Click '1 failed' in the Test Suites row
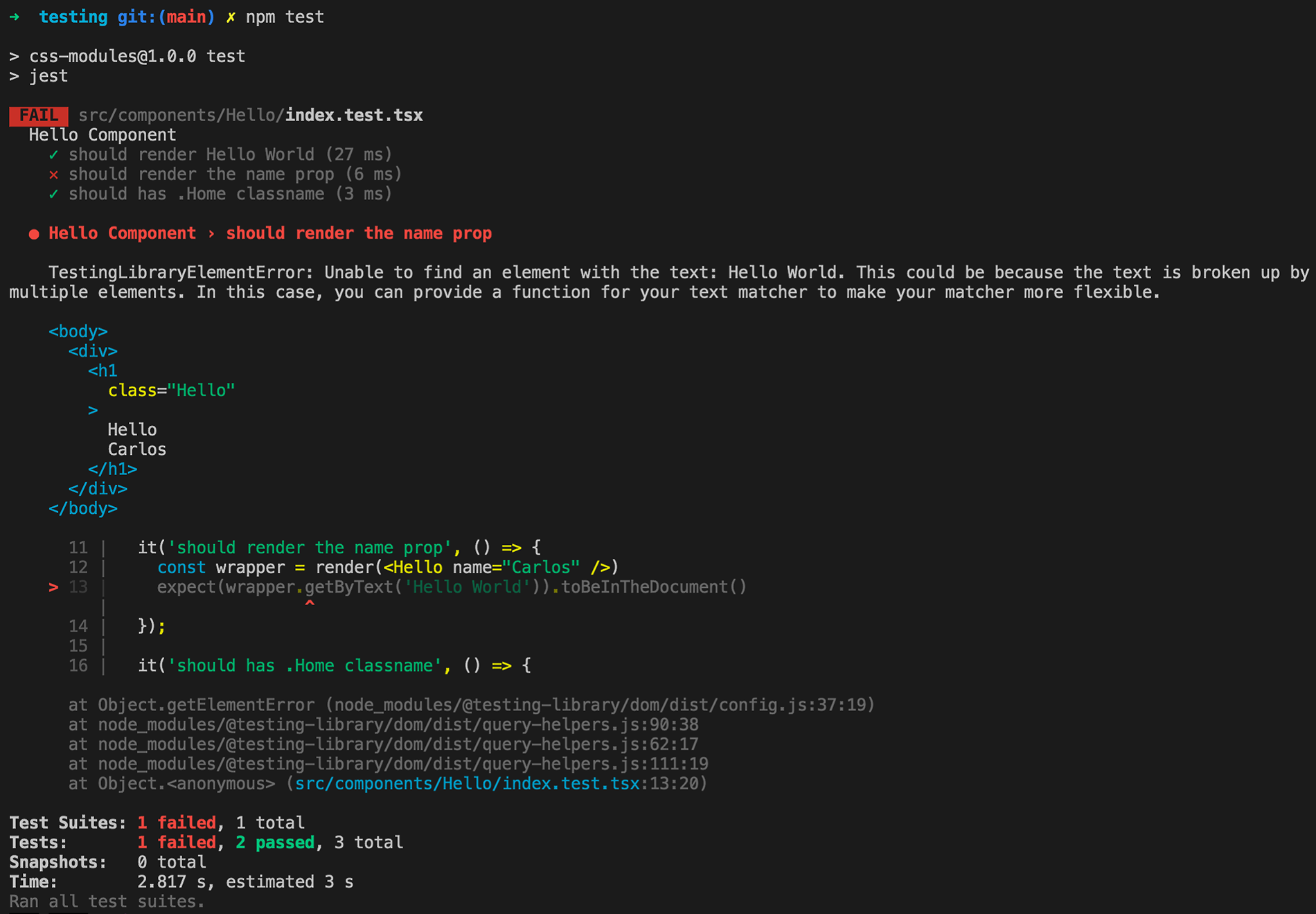Screen dimensions: 1316x914 [177, 823]
